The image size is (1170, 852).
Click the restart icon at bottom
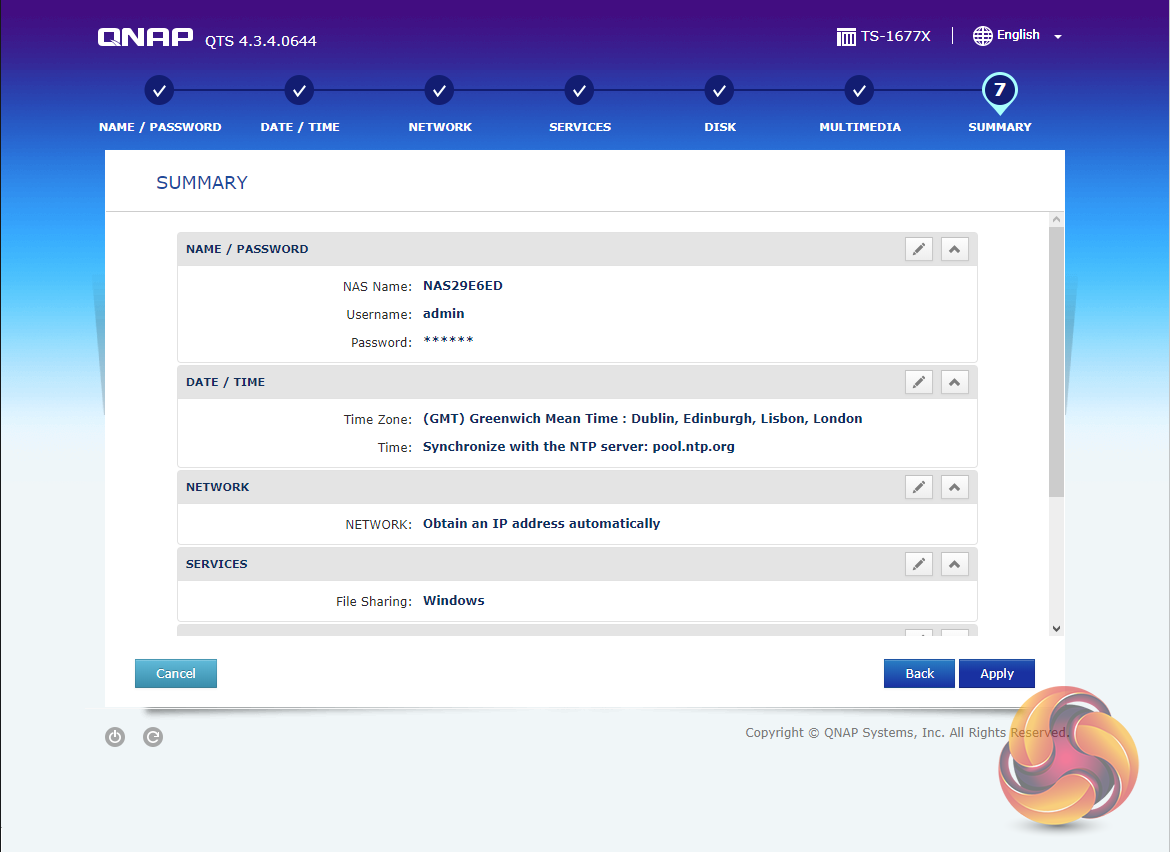coord(153,737)
